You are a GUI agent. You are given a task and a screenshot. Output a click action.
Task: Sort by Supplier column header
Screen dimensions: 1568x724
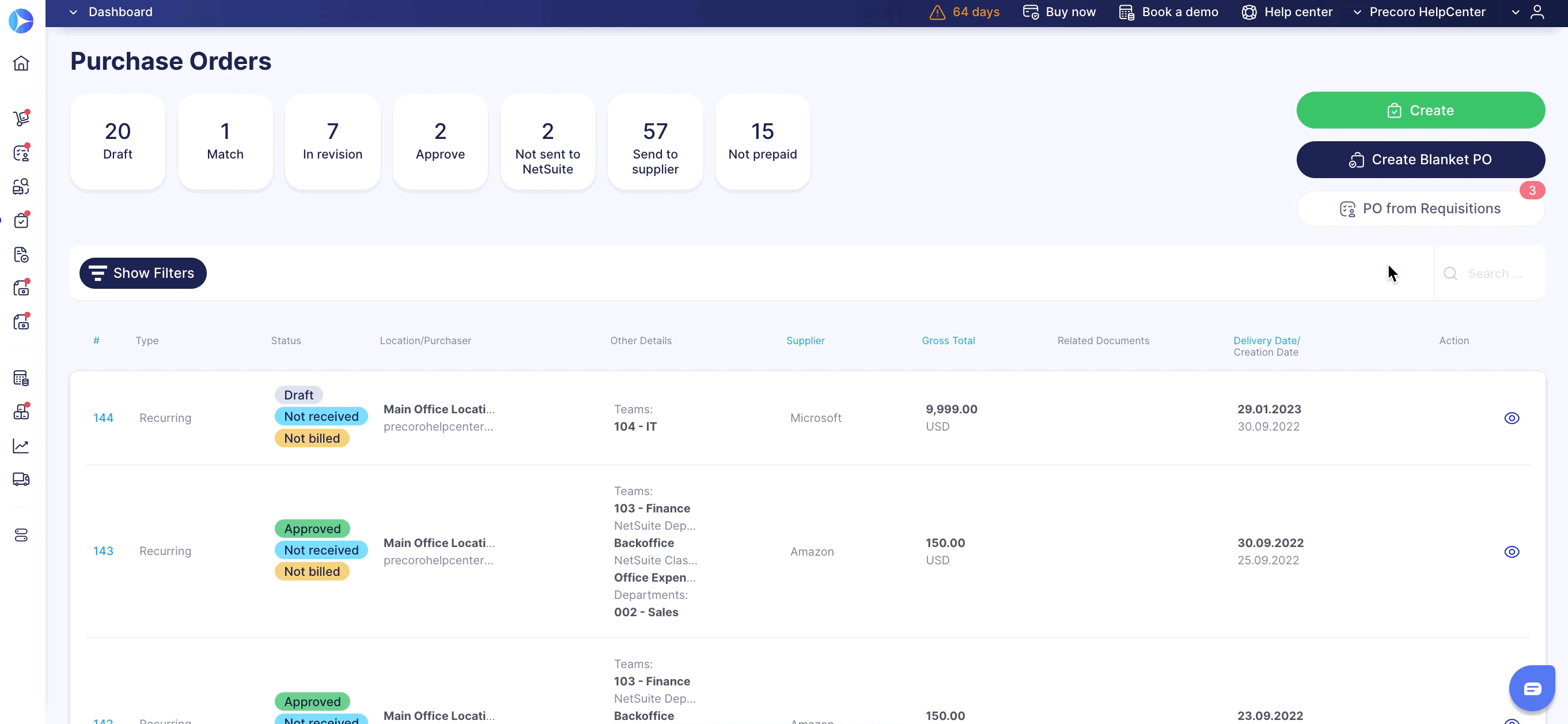click(805, 341)
